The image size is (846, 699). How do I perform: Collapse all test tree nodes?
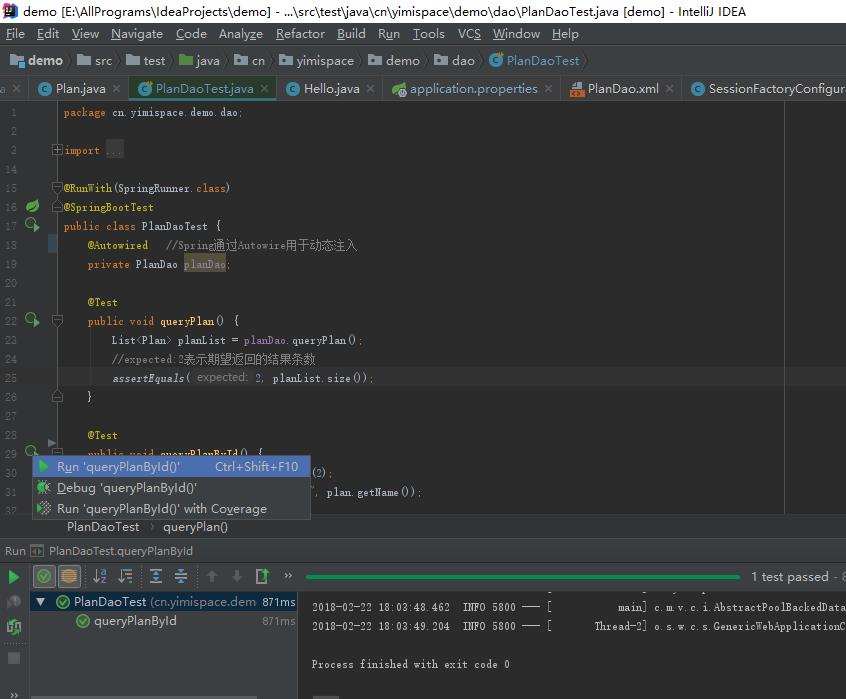pos(181,577)
